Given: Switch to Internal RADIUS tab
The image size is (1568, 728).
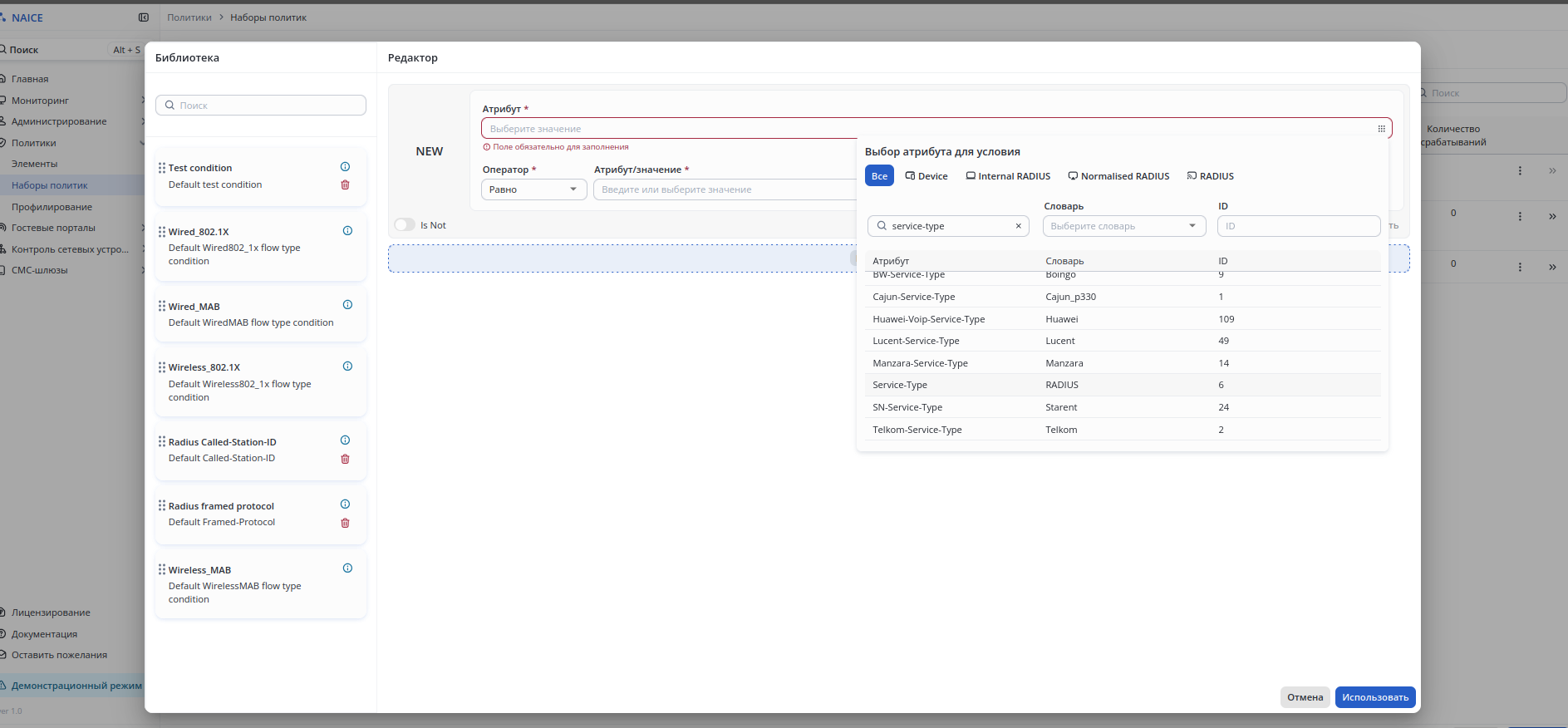Looking at the screenshot, I should [x=1008, y=176].
